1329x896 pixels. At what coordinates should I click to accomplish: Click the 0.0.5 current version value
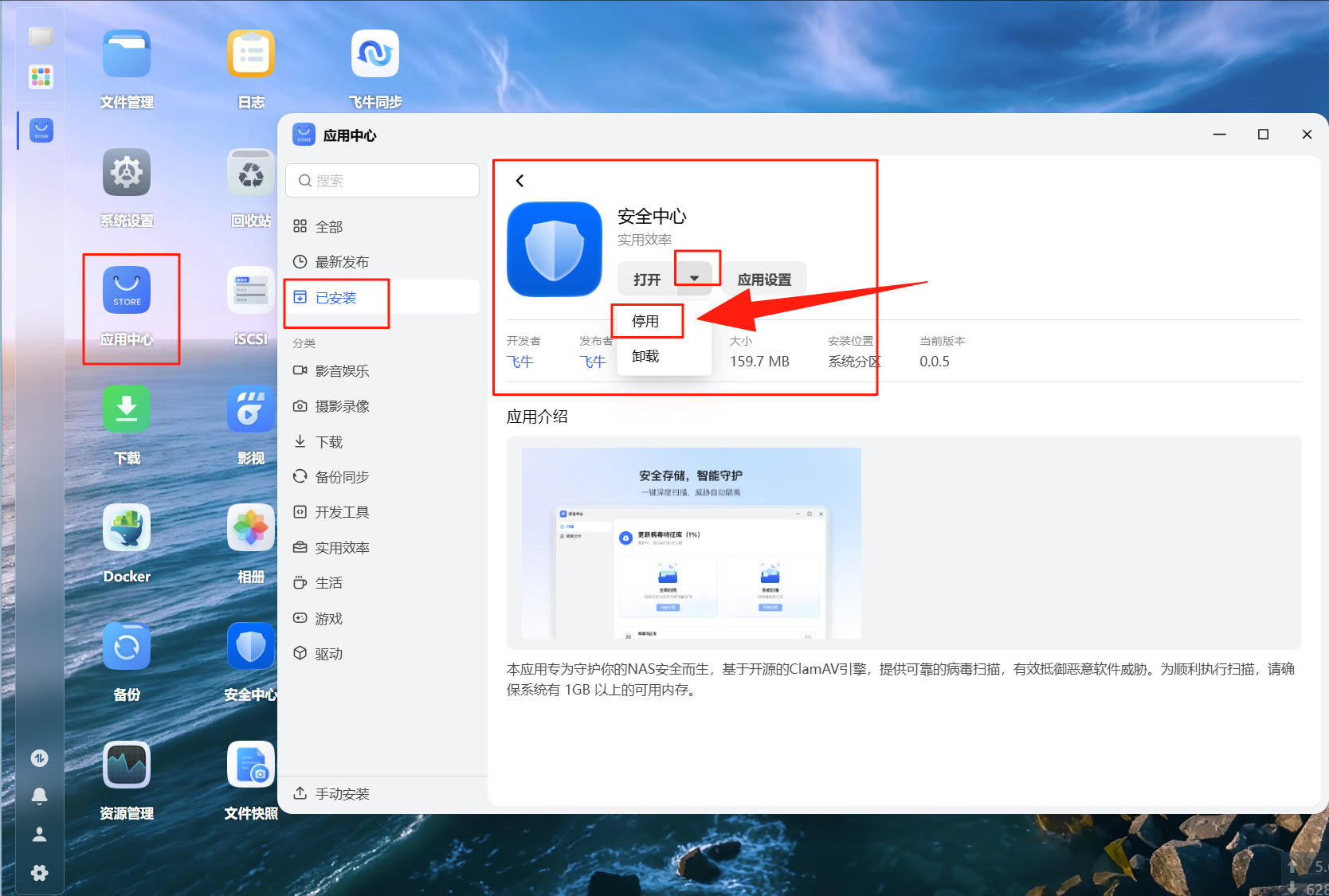pos(935,362)
